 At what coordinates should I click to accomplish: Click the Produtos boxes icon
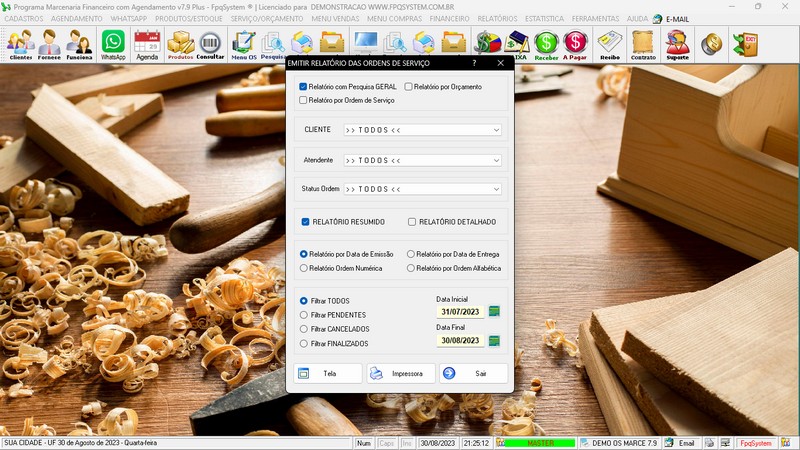click(x=180, y=44)
